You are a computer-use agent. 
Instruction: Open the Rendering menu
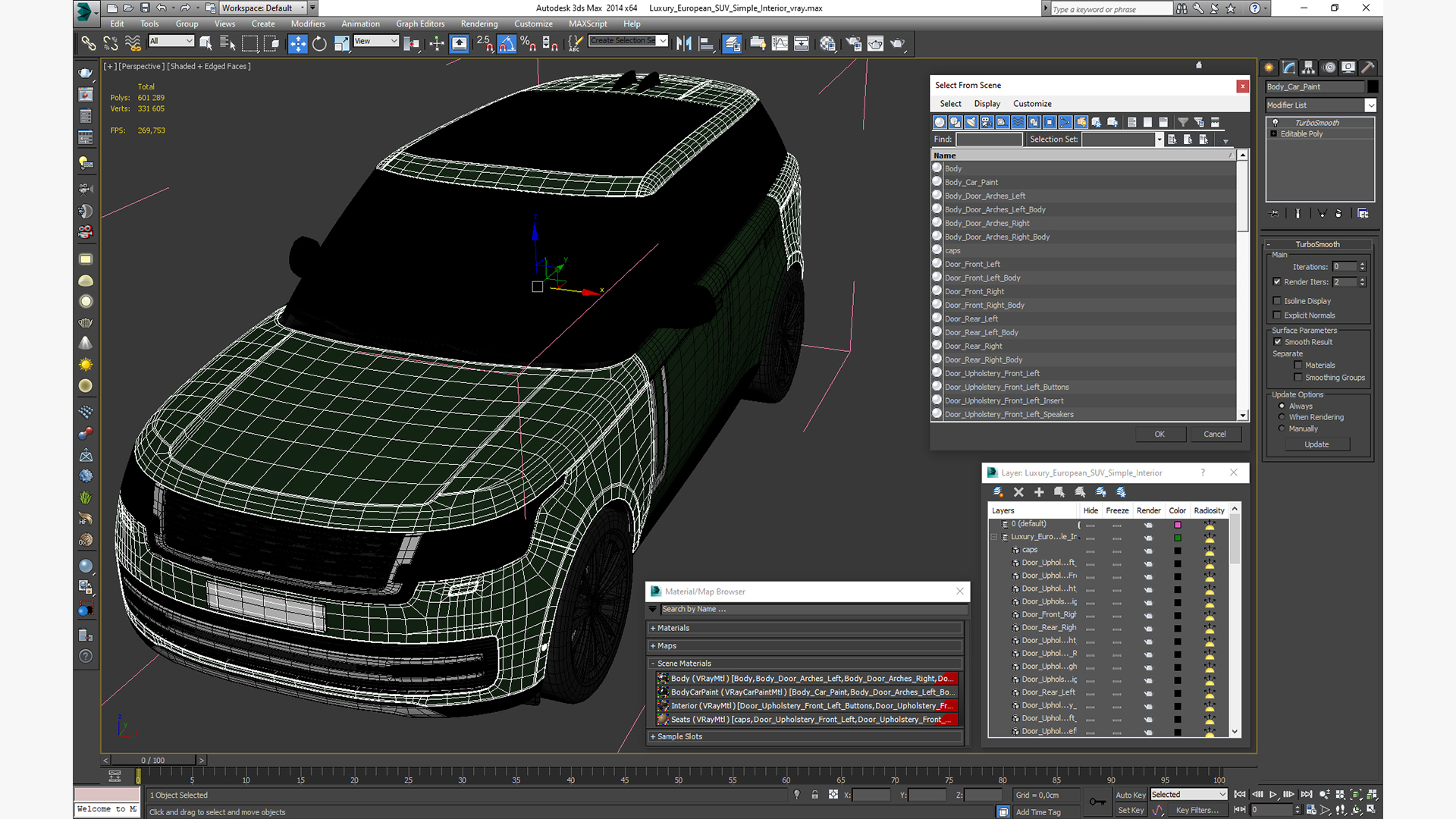pos(479,24)
